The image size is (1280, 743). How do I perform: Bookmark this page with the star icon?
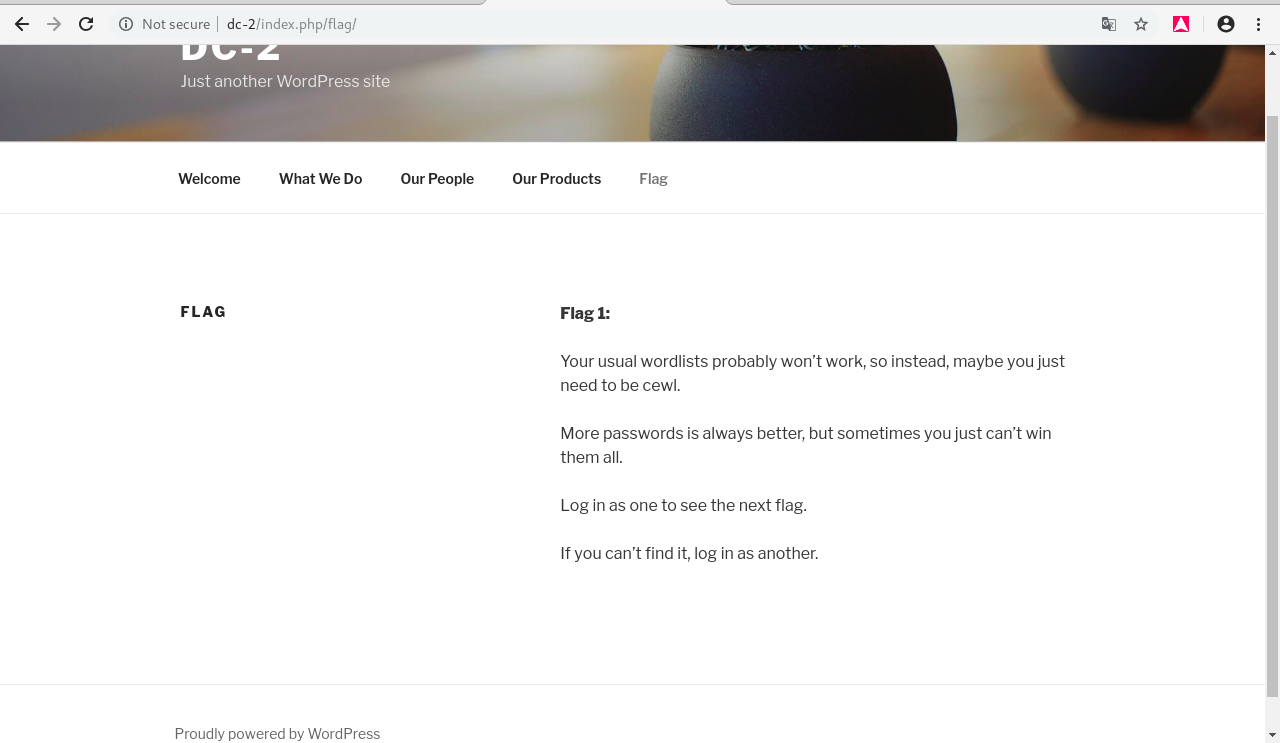(x=1141, y=24)
